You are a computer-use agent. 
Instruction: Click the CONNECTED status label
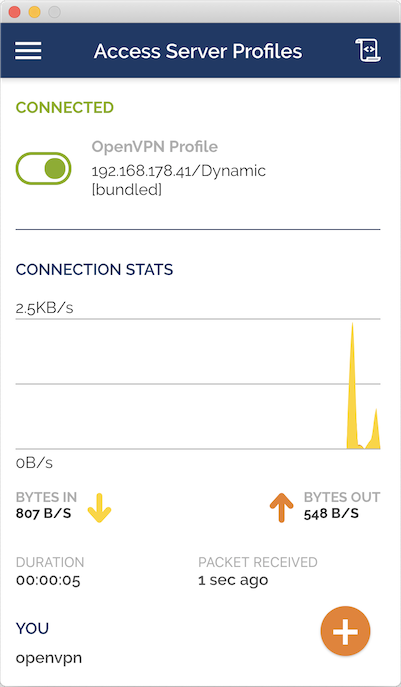[x=65, y=107]
